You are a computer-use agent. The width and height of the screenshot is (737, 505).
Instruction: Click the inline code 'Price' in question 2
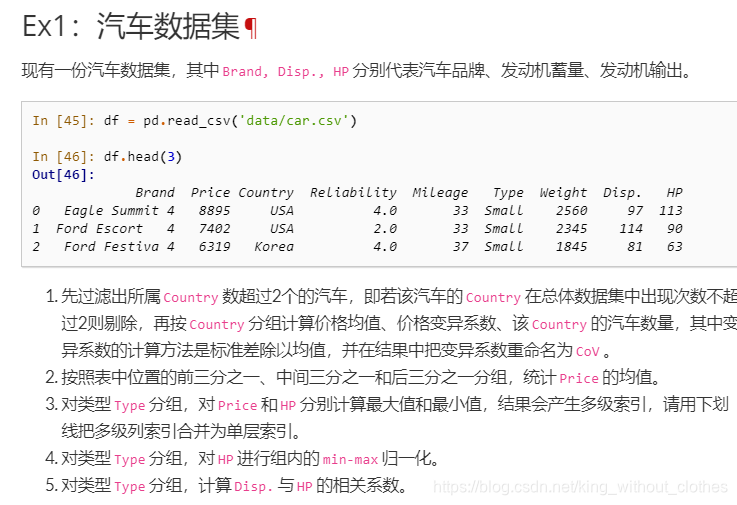pyautogui.click(x=579, y=379)
